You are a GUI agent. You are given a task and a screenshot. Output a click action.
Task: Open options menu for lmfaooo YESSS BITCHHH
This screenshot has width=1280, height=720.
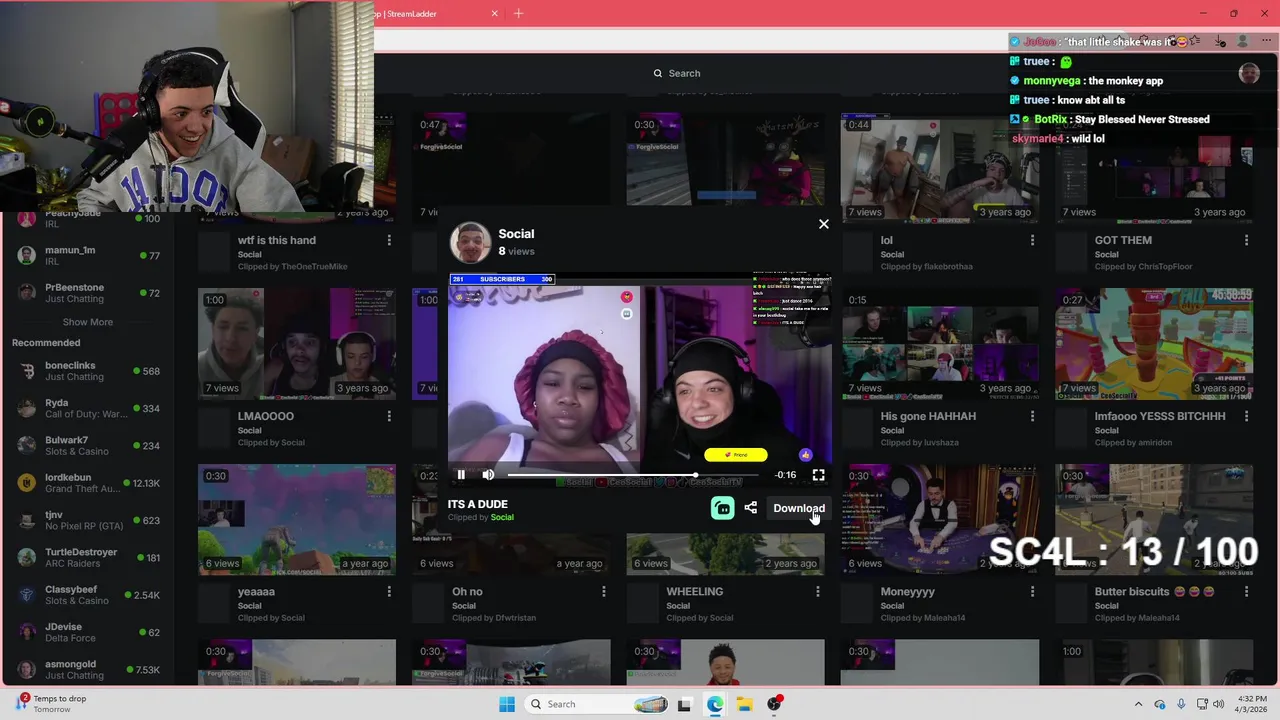point(1246,416)
